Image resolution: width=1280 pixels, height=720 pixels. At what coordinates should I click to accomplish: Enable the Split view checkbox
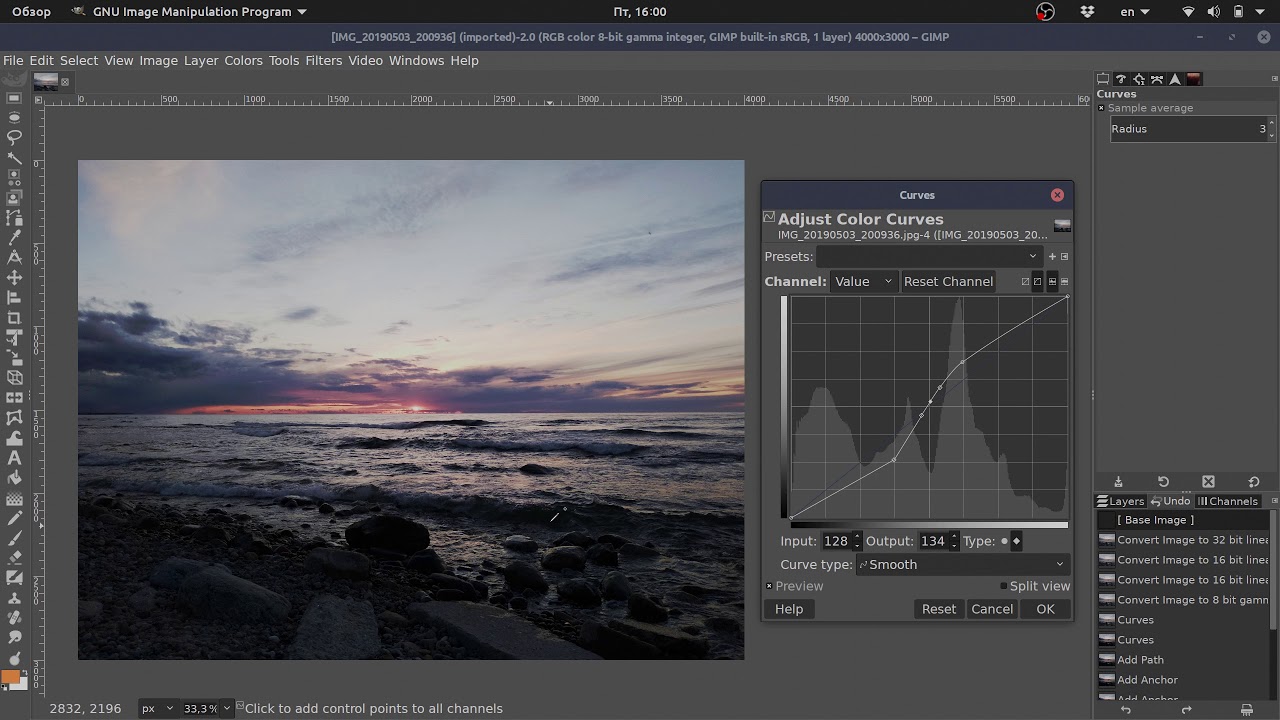[x=1003, y=586]
